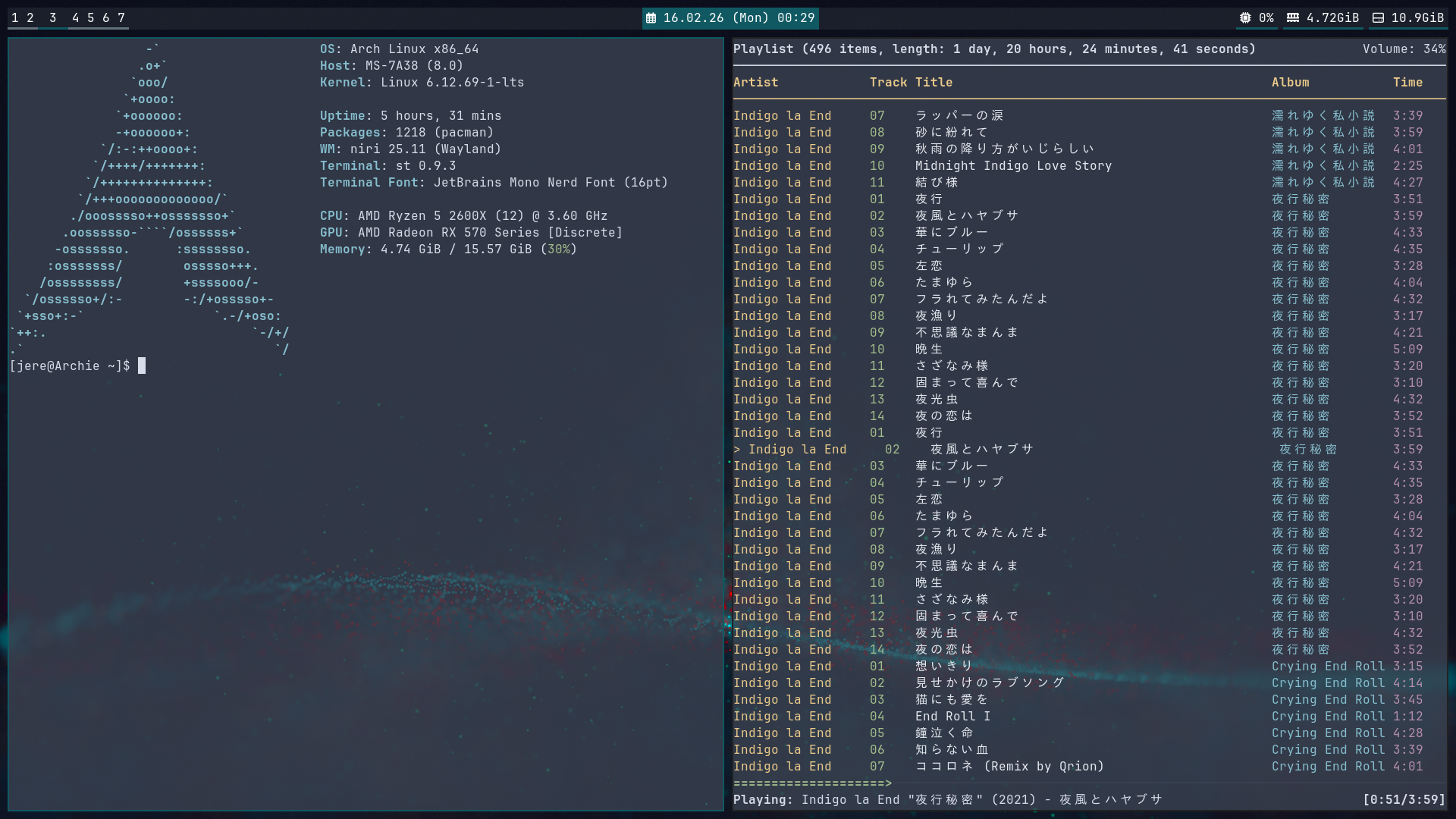Click the CPU usage chip icon
Viewport: 1456px width, 819px height.
(1245, 18)
